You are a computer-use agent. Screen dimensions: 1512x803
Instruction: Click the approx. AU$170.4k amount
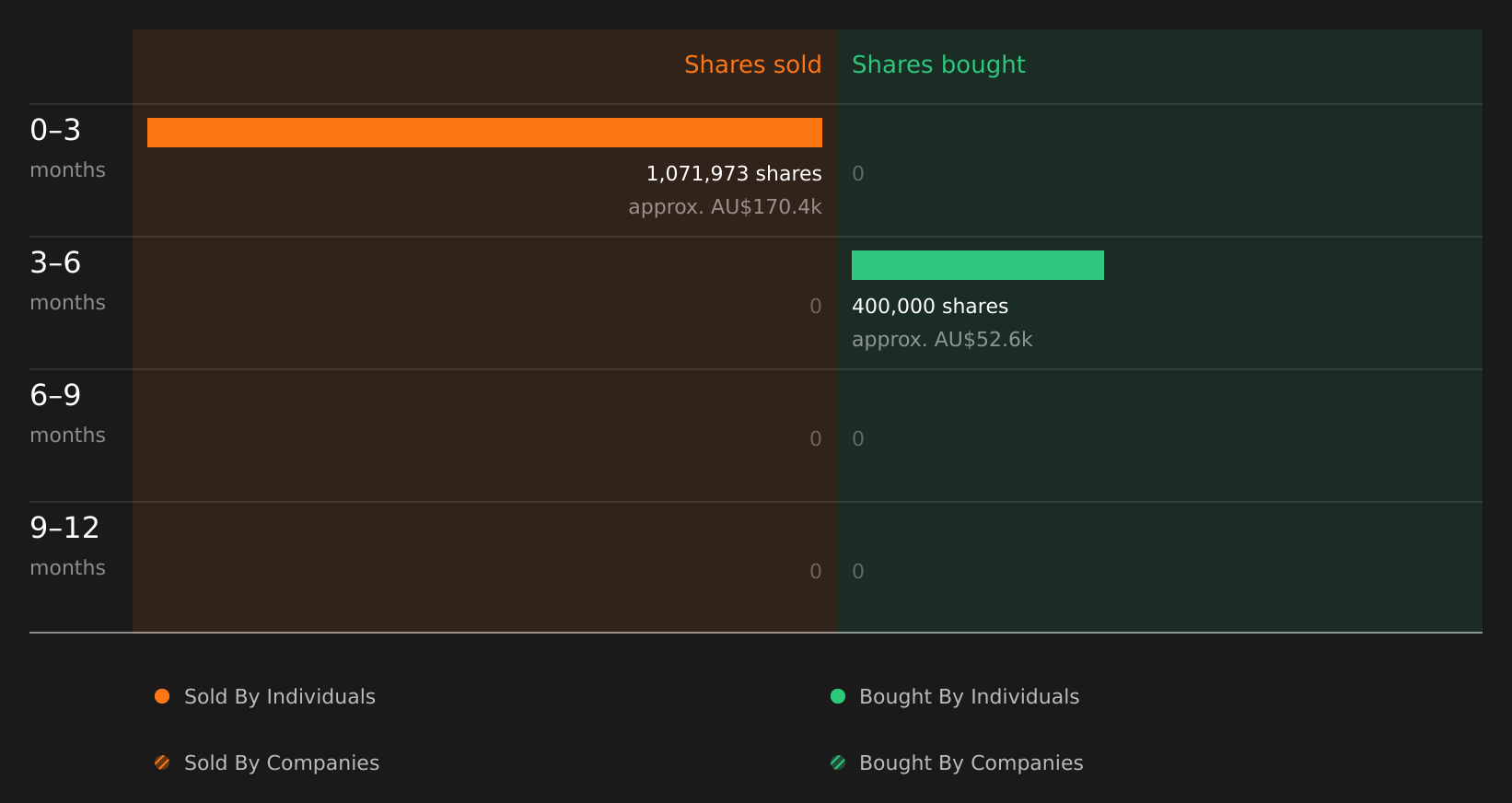tap(725, 206)
